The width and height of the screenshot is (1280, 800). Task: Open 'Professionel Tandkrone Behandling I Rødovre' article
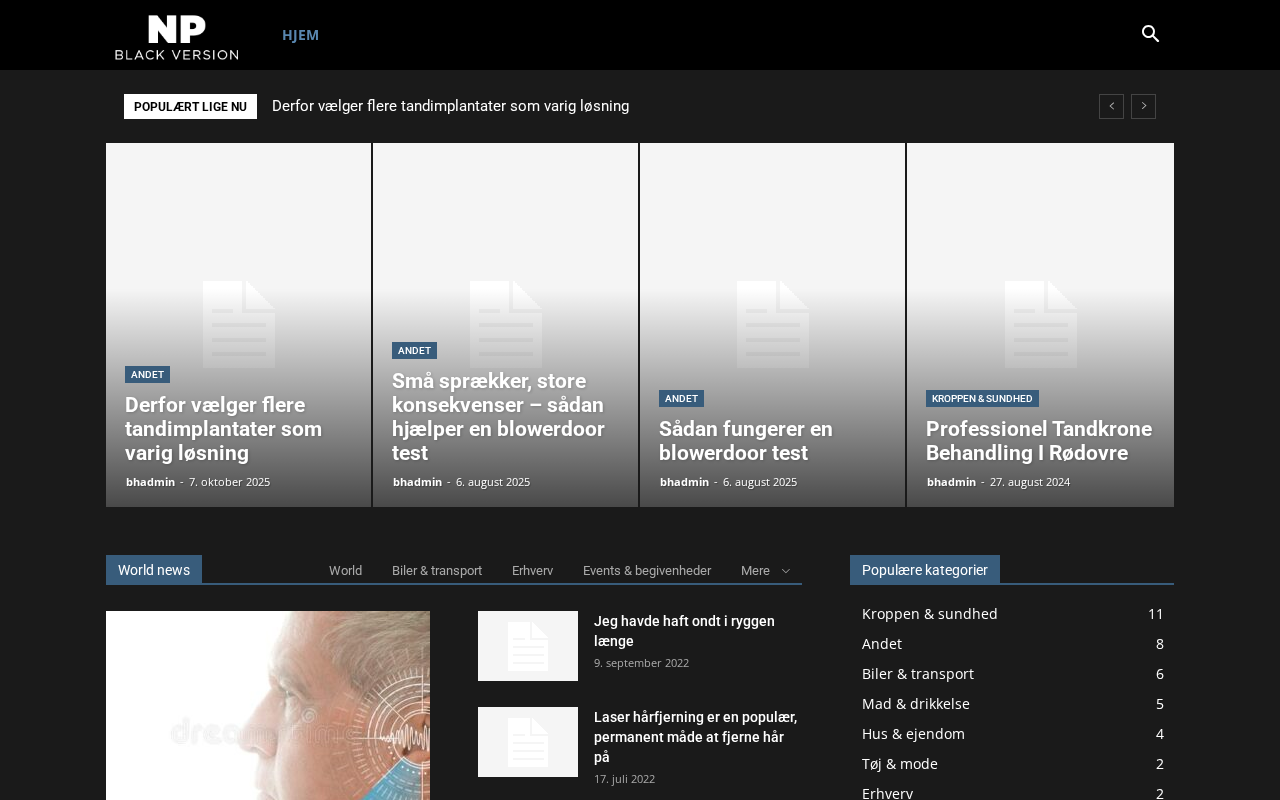coord(1038,441)
